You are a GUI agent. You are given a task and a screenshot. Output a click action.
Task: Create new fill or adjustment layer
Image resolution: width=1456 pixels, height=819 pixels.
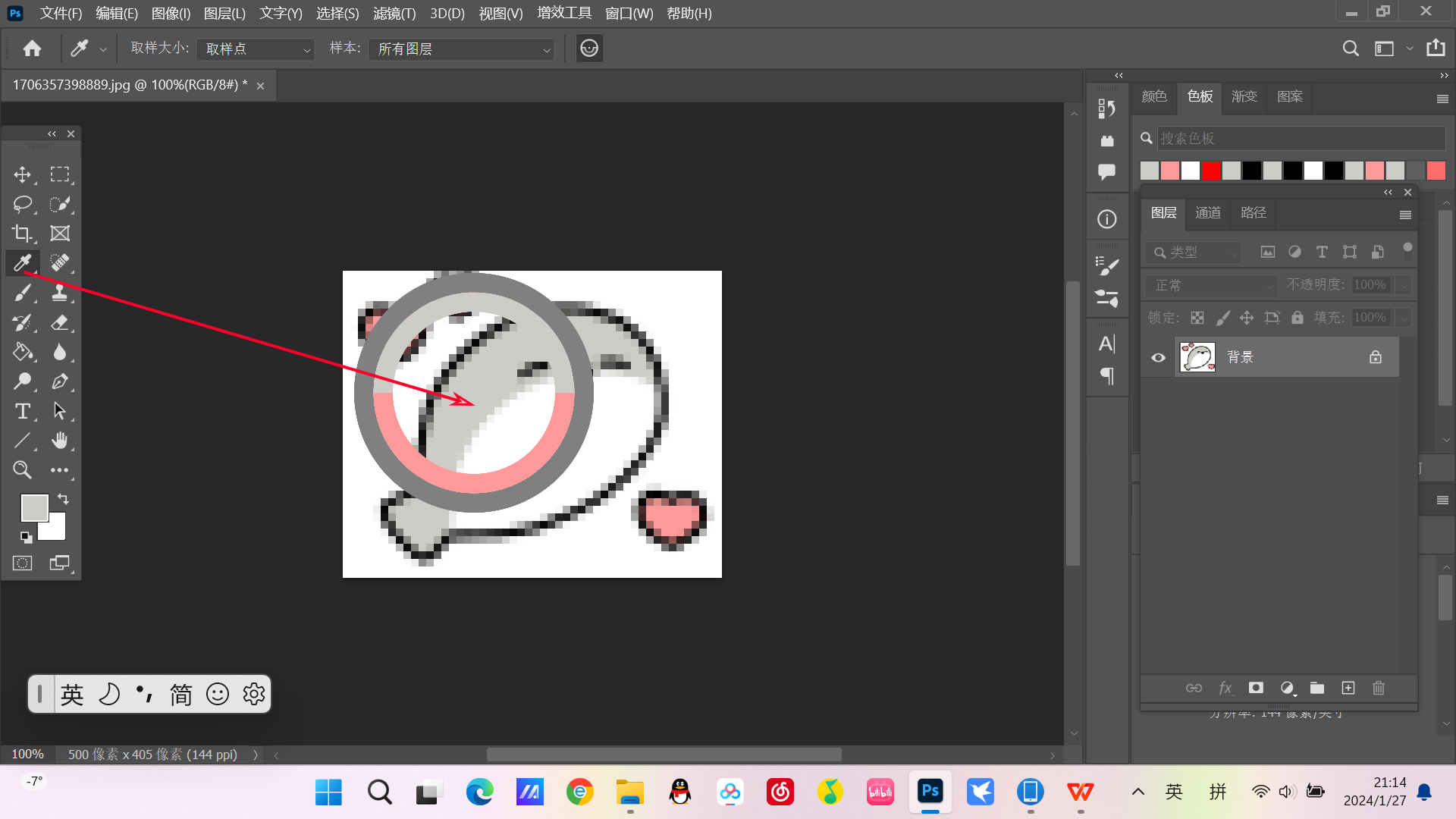[1288, 688]
